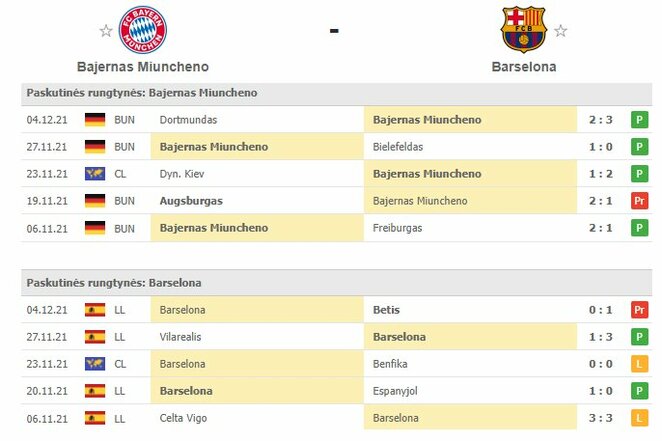
Task: Click green P badge for Dortmundas match
Action: click(x=638, y=120)
